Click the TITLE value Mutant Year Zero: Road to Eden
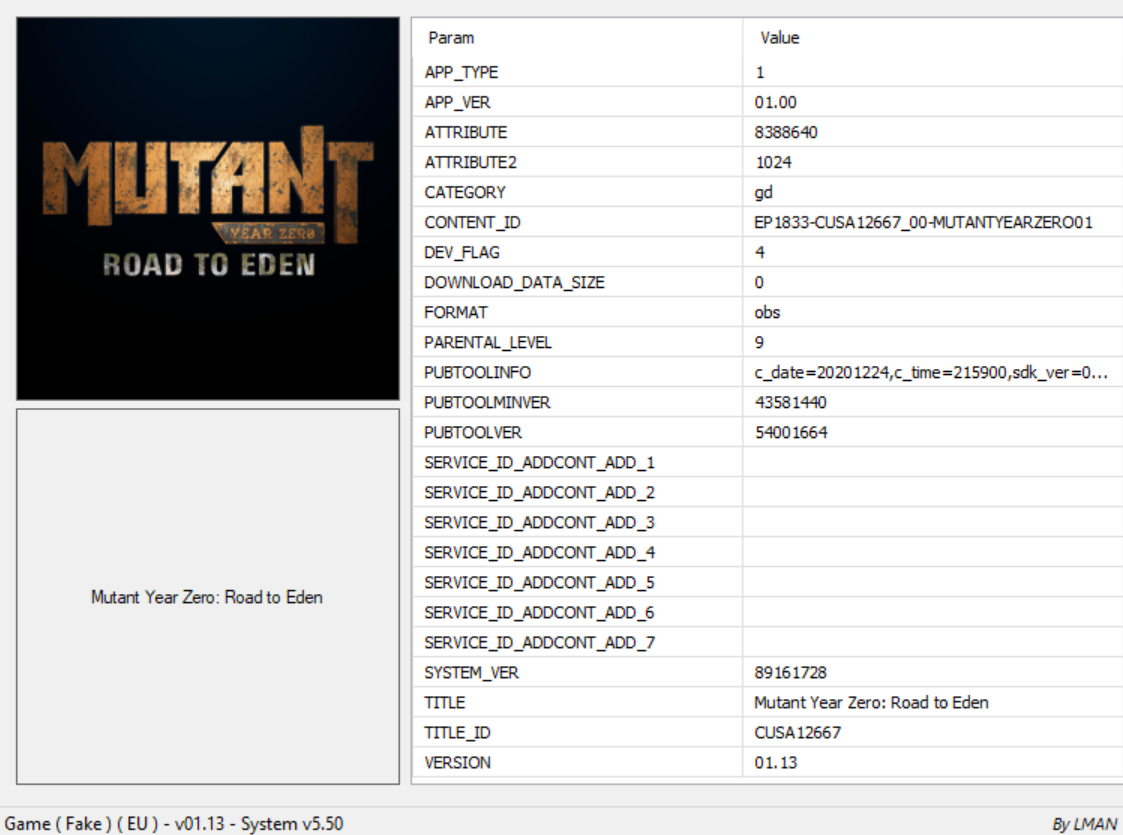The width and height of the screenshot is (1123, 835). click(x=872, y=703)
